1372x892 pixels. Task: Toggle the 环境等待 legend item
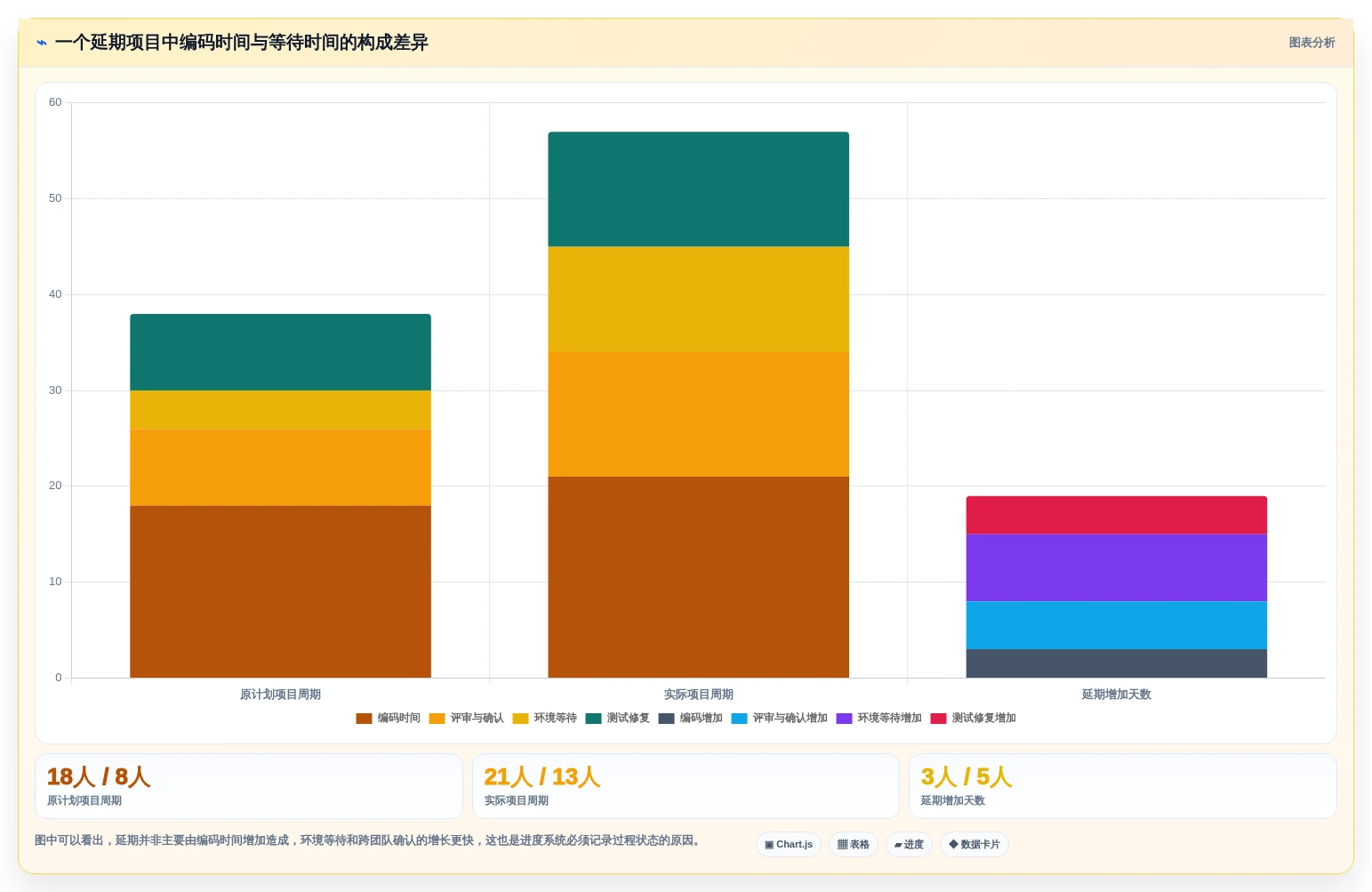[x=544, y=718]
